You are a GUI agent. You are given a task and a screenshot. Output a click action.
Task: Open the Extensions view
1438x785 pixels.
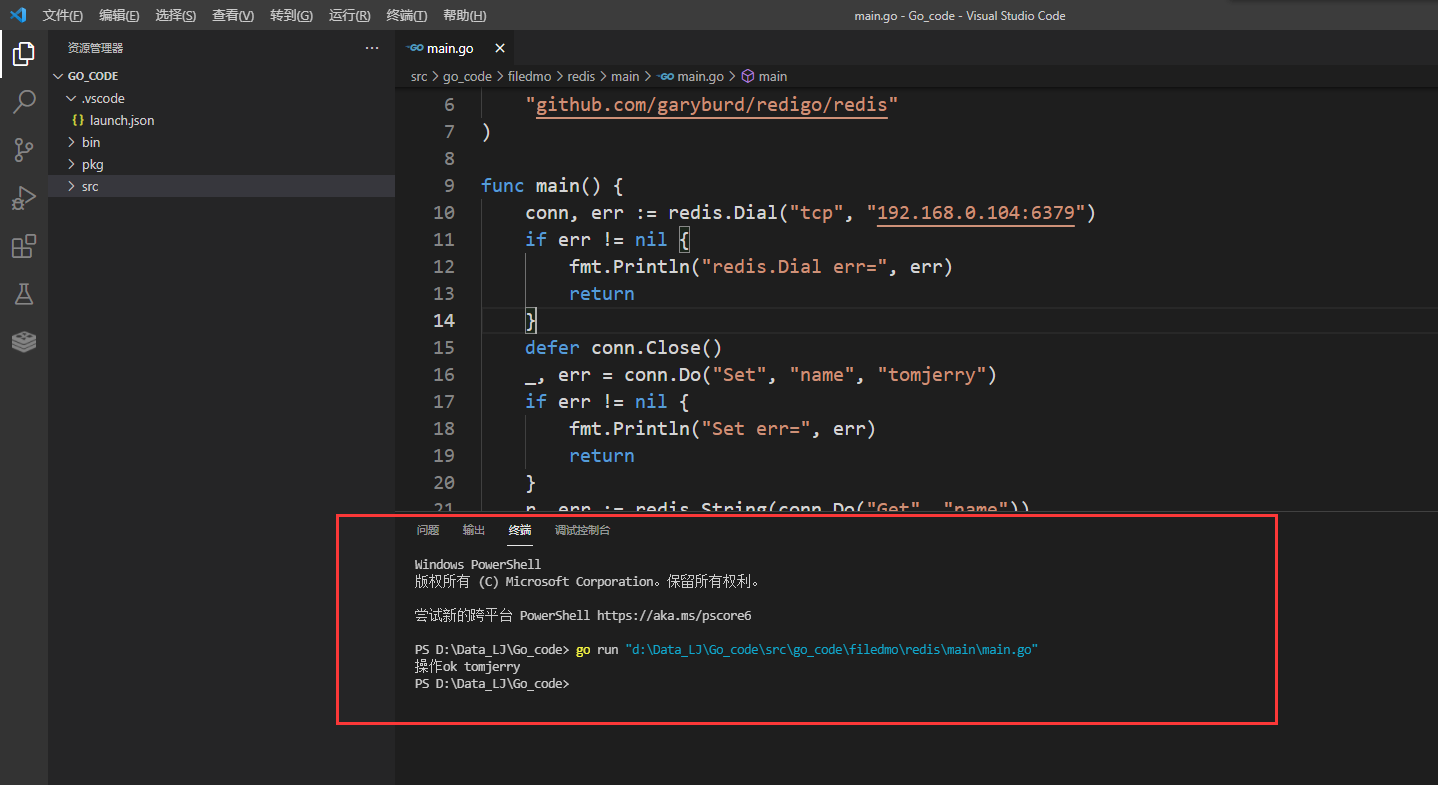click(x=24, y=246)
